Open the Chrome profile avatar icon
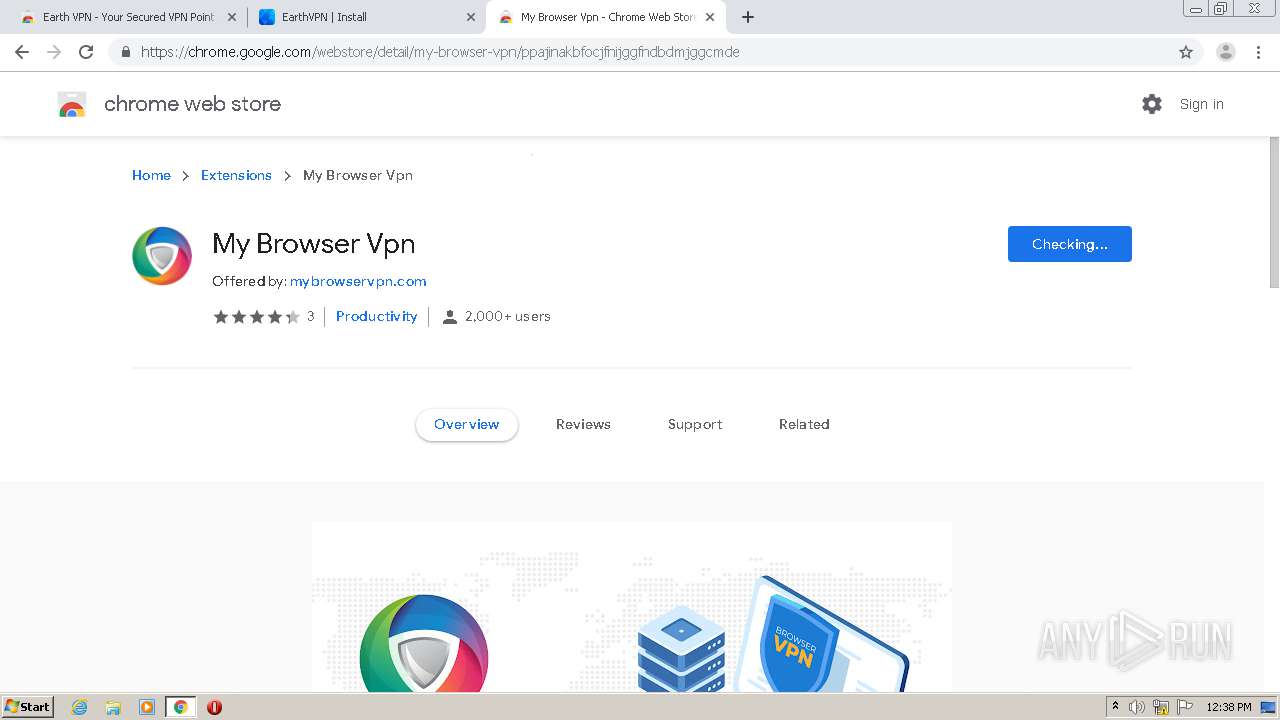The height and width of the screenshot is (720, 1280). 1225,52
